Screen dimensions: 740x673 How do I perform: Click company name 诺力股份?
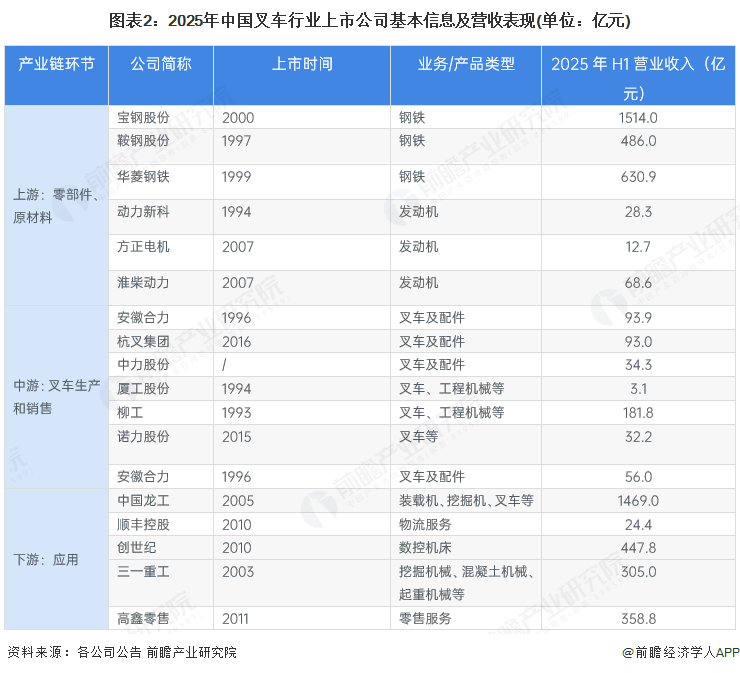(x=143, y=437)
